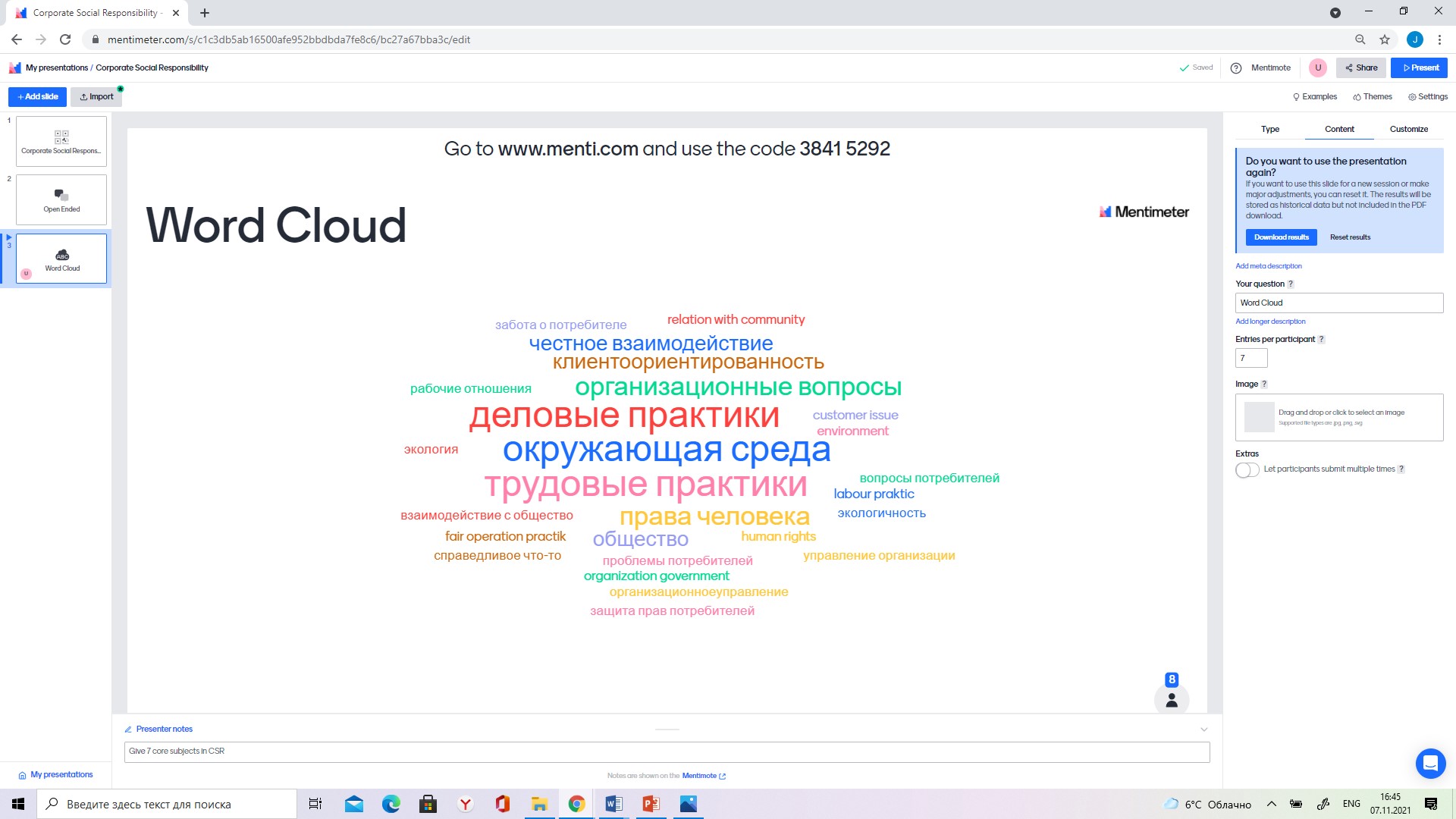This screenshot has height=819, width=1456.
Task: Expand hidden system tray icons arrow
Action: pos(1272,804)
